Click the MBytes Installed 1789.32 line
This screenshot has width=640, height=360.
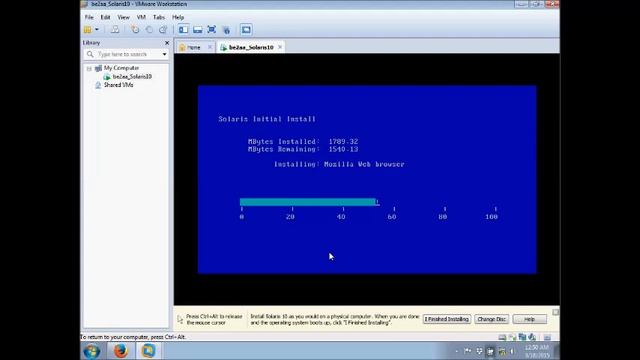pyautogui.click(x=303, y=141)
